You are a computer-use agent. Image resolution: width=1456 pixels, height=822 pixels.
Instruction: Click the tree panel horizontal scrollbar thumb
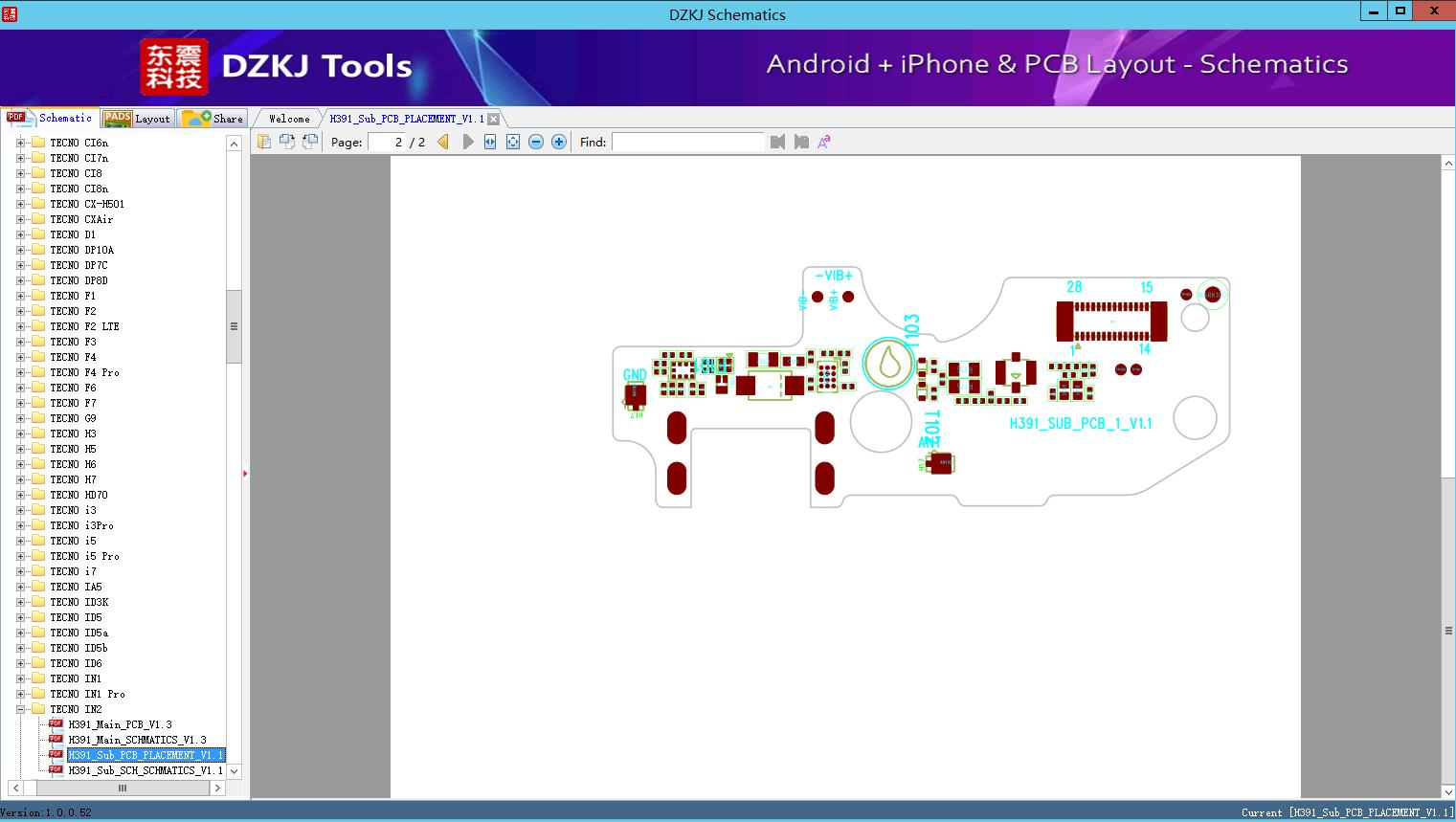tap(122, 788)
